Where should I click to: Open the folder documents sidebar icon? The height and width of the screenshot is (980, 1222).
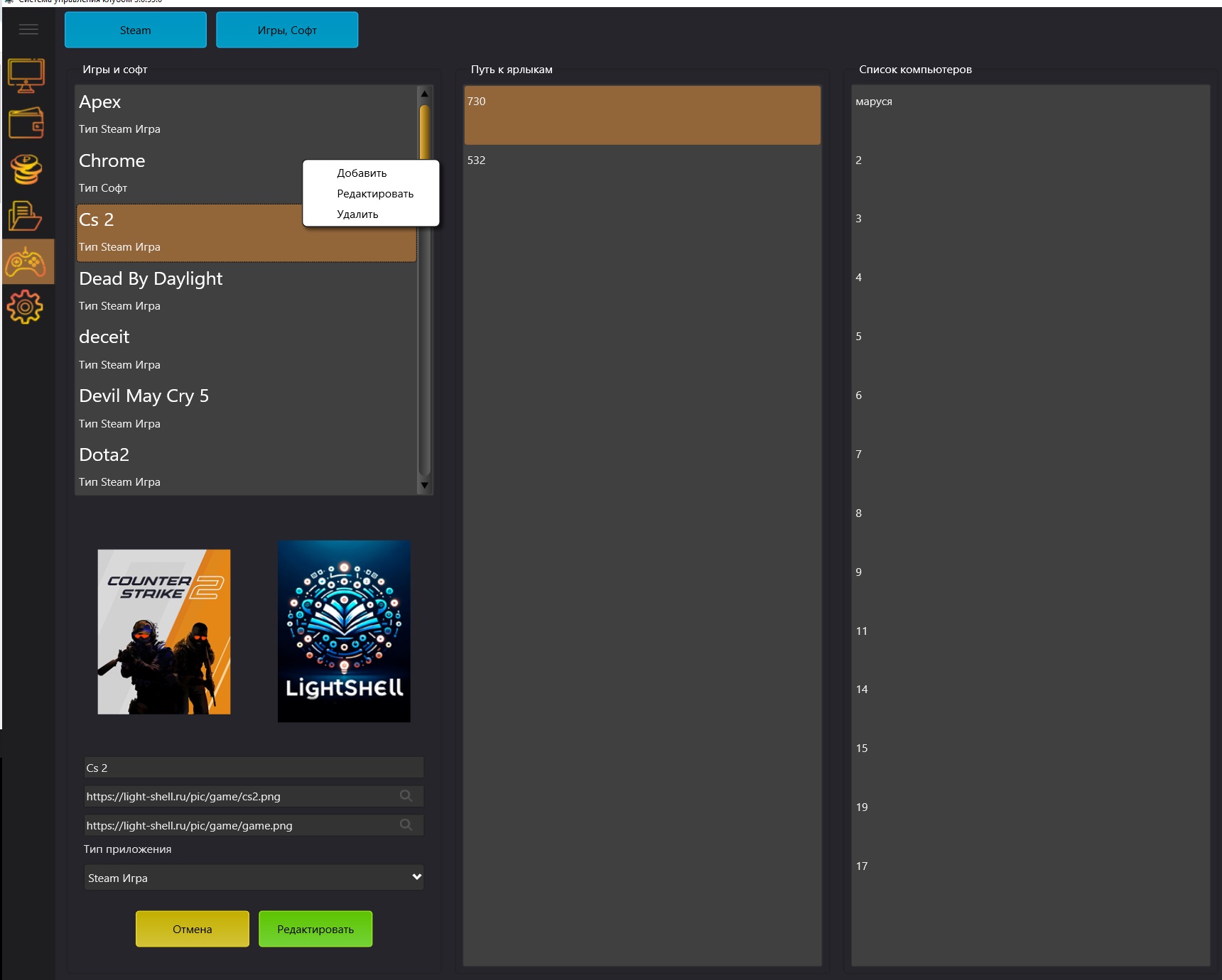pos(25,217)
